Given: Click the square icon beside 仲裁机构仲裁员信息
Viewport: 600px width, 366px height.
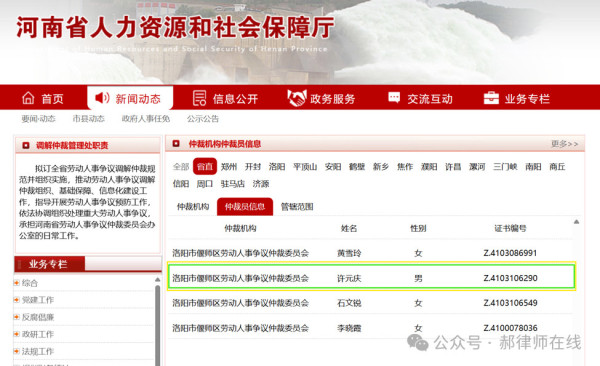Looking at the screenshot, I should [x=176, y=144].
